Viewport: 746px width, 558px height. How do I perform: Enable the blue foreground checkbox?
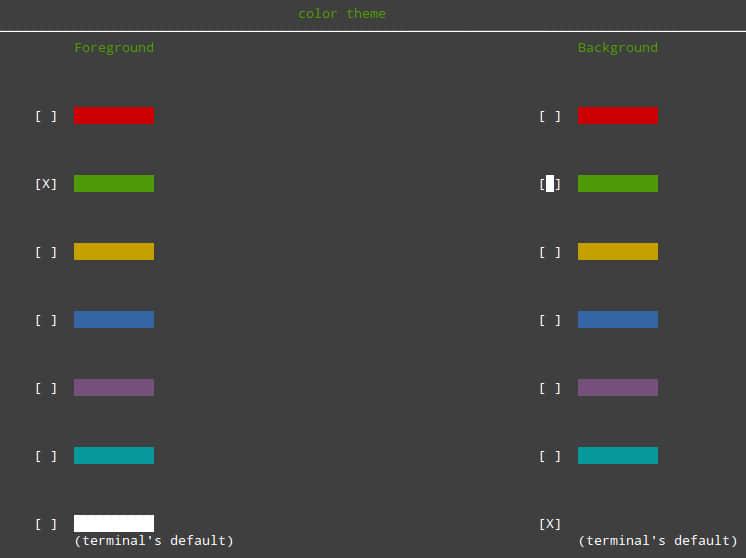(x=46, y=320)
